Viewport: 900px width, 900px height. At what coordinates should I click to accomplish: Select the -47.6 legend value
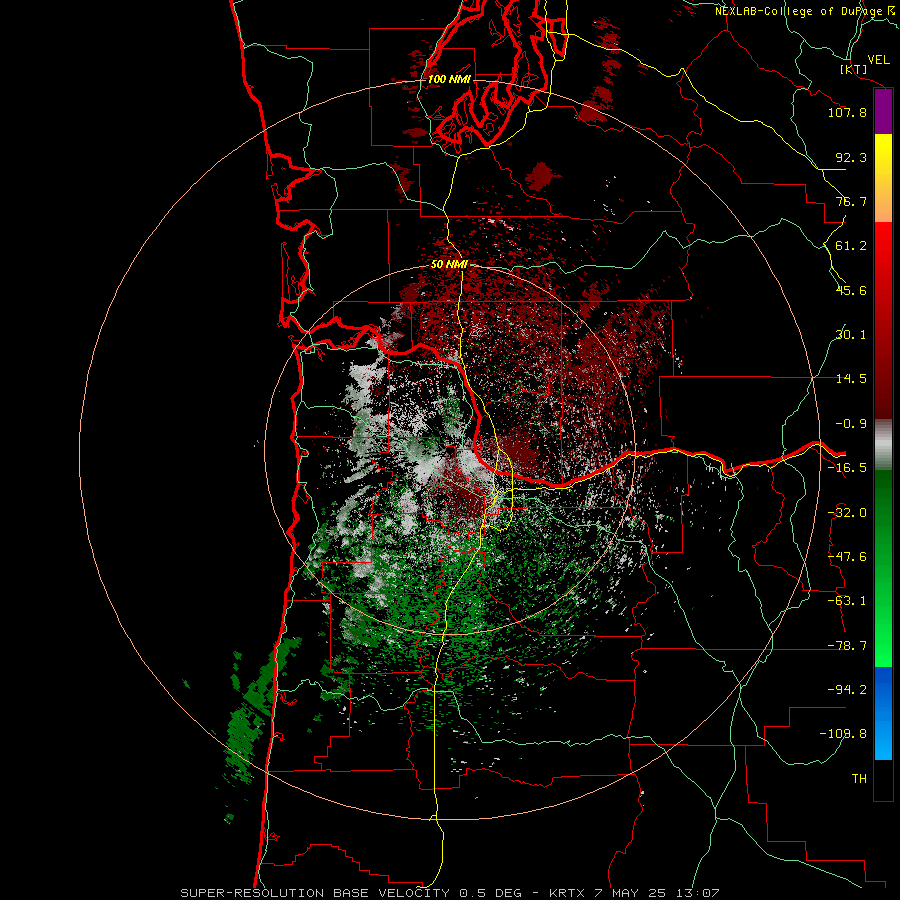click(847, 556)
